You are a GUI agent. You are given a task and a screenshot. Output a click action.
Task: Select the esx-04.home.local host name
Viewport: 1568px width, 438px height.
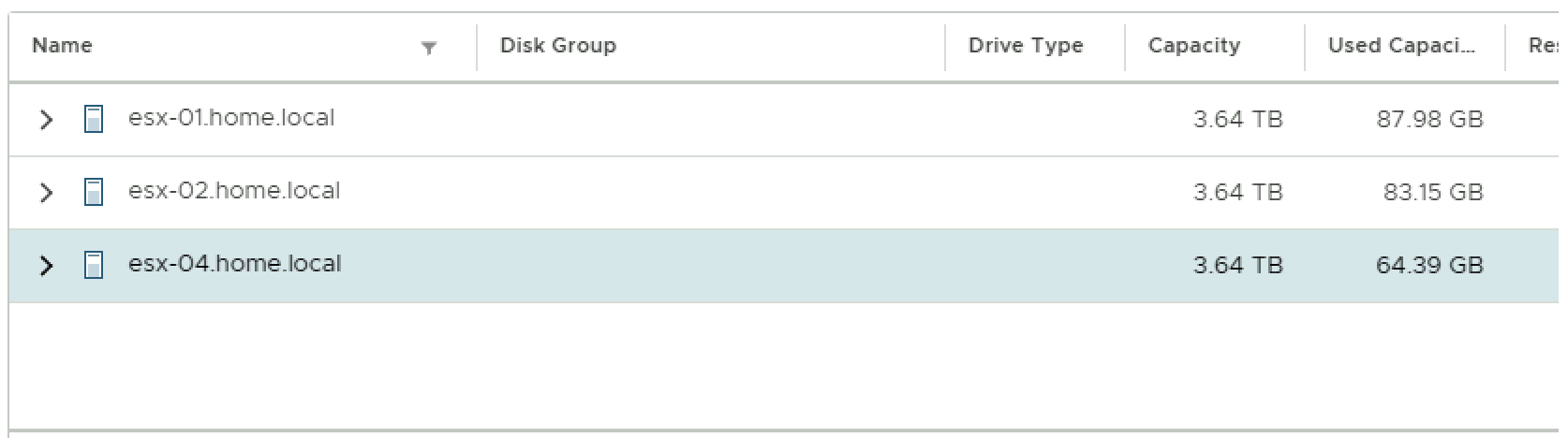(x=234, y=264)
